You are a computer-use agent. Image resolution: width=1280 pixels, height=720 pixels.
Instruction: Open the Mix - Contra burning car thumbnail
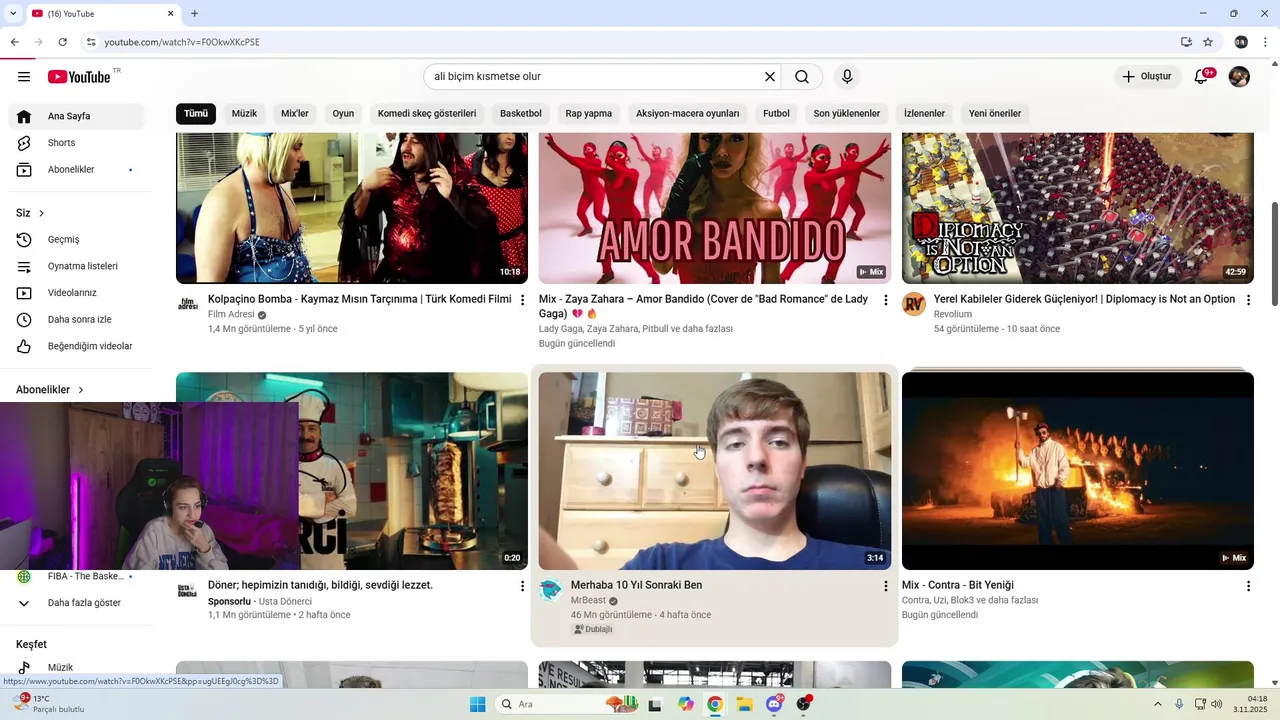pos(1078,471)
